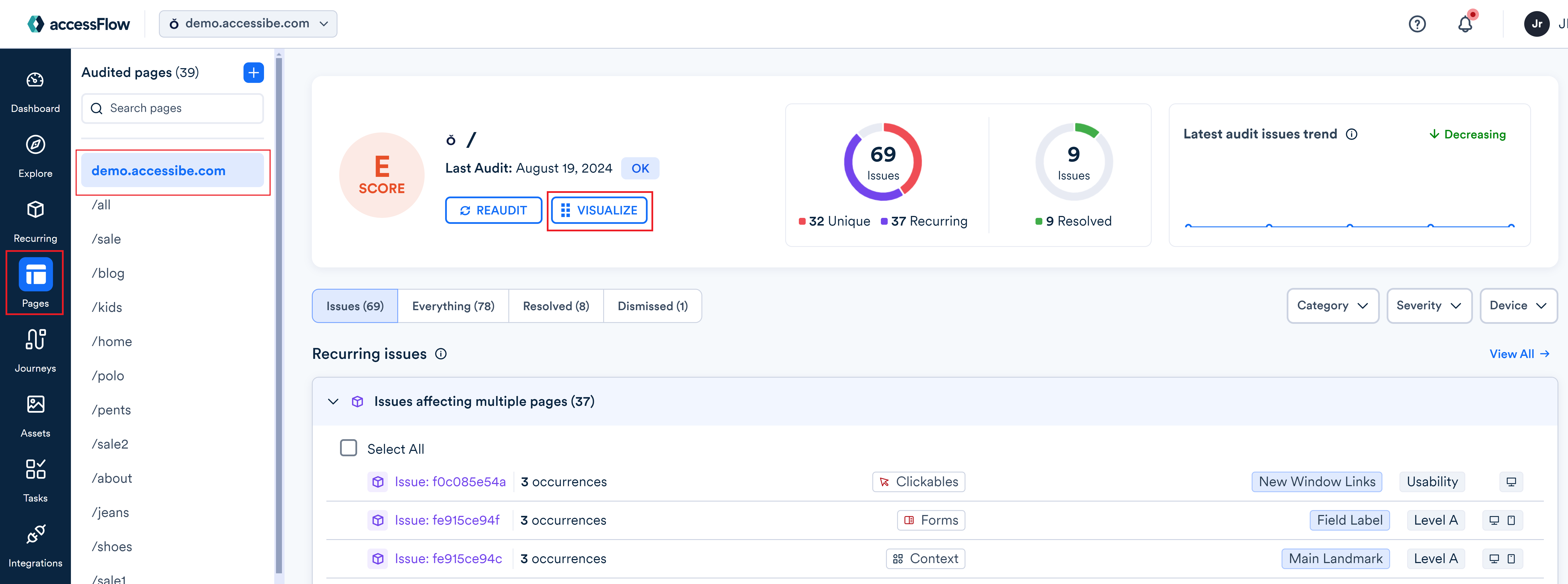Collapse Issues affecting multiple pages section

pyautogui.click(x=333, y=401)
